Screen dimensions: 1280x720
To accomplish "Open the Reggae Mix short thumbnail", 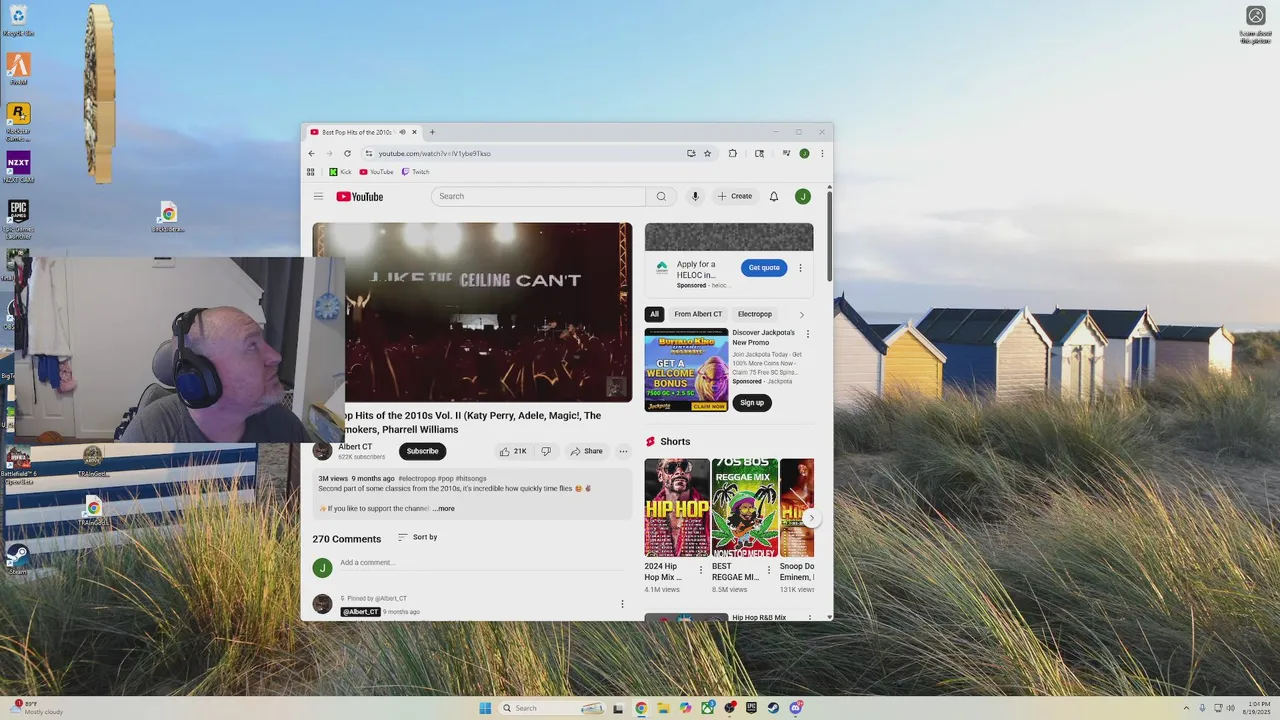I will (x=745, y=508).
